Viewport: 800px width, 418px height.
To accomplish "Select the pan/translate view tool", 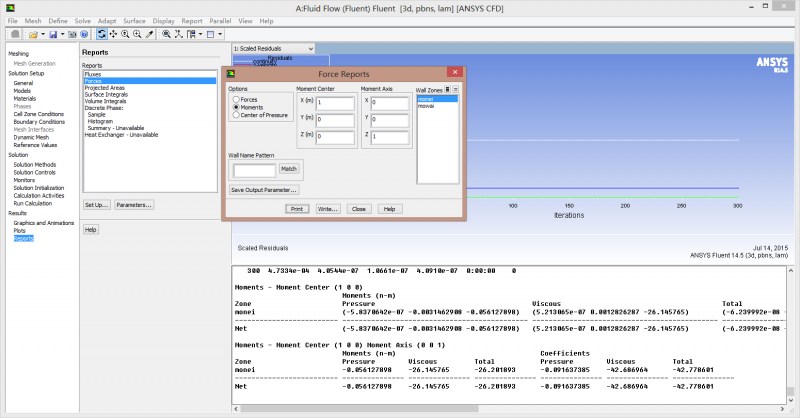I will [113, 34].
